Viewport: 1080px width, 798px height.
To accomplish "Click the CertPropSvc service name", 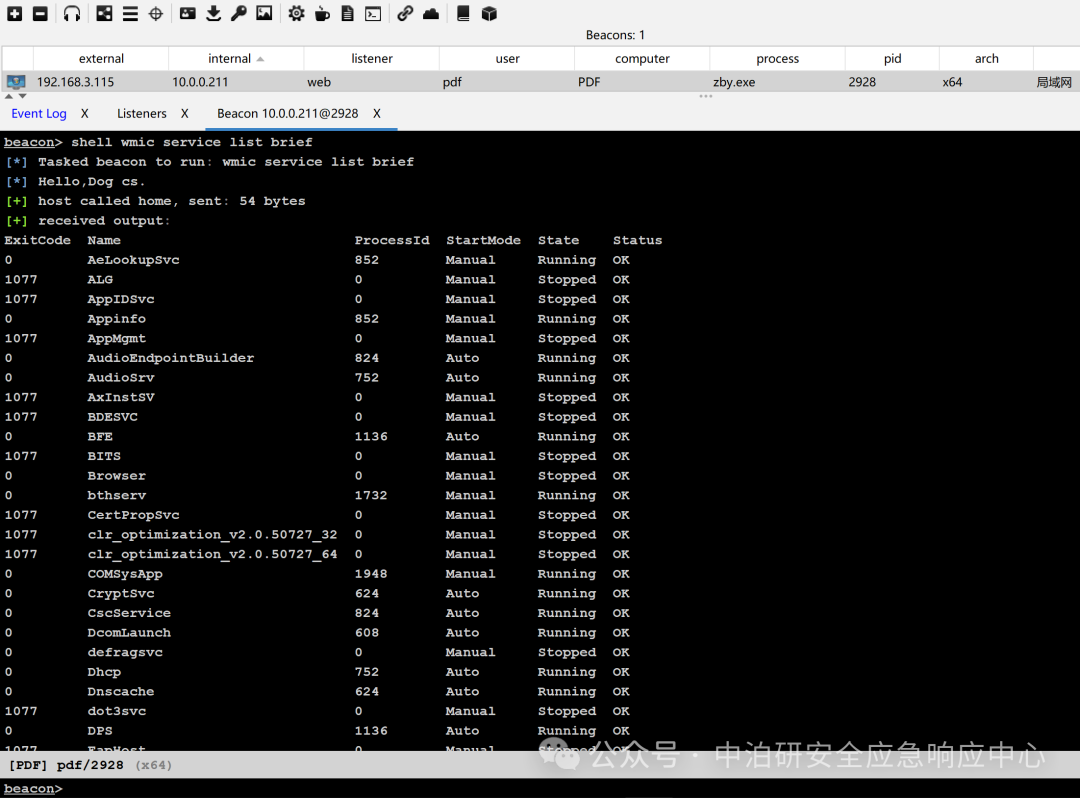I will pyautogui.click(x=133, y=515).
